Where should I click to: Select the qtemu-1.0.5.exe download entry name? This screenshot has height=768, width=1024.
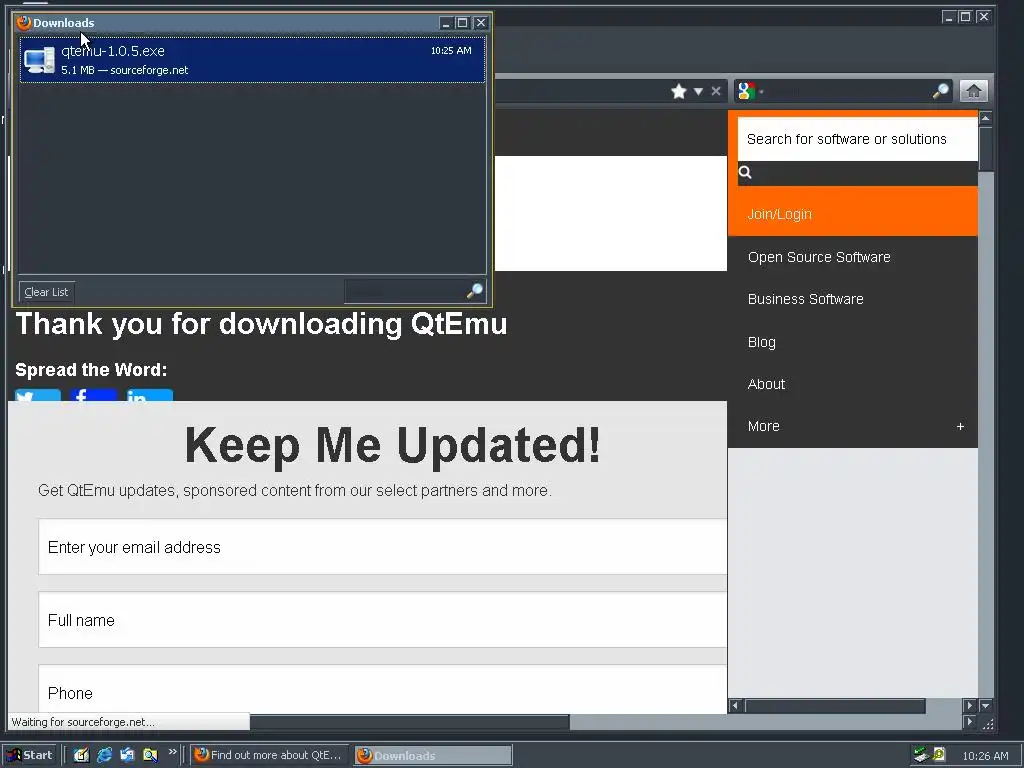[113, 51]
